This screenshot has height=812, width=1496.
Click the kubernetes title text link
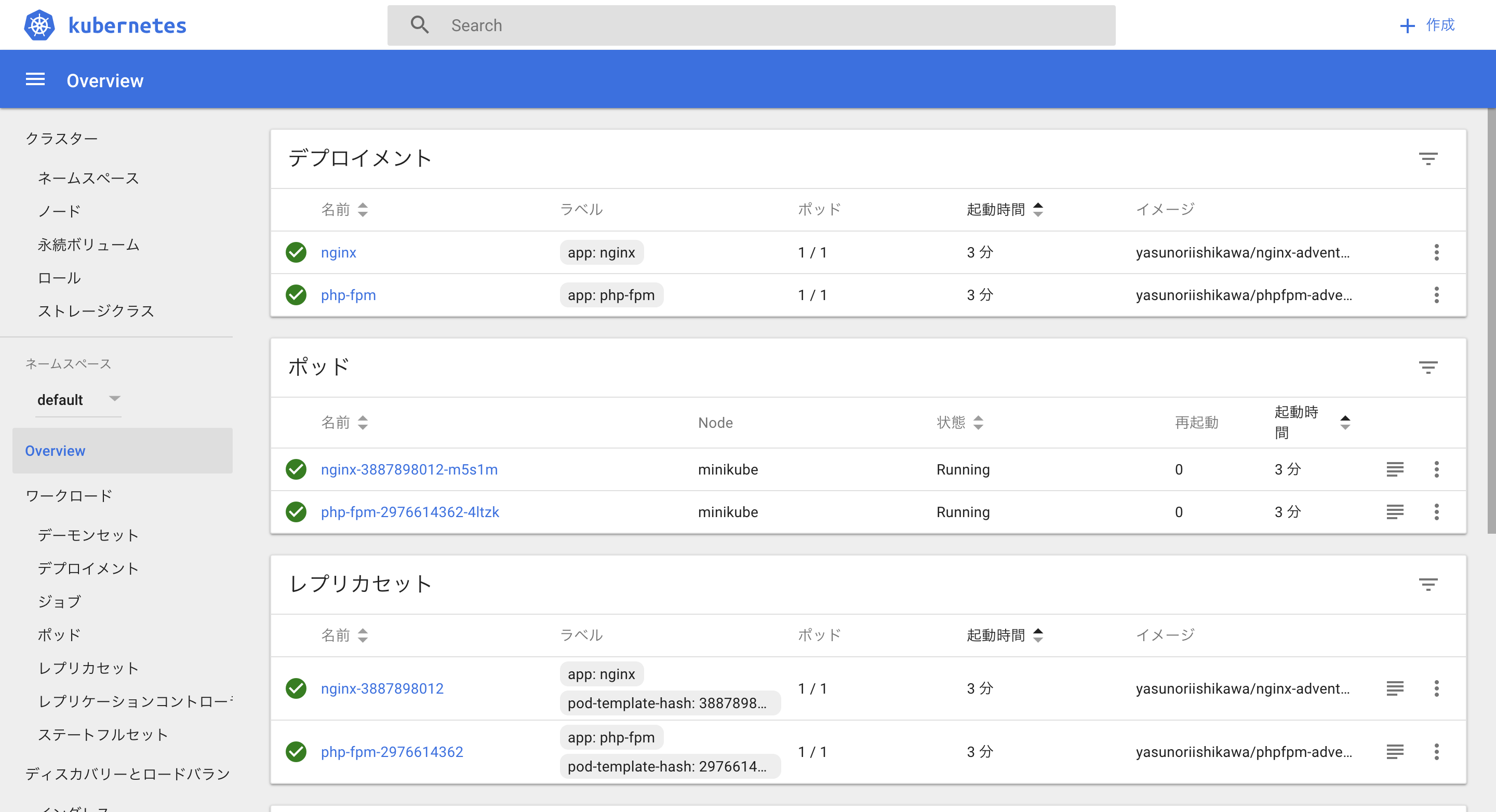tap(127, 25)
